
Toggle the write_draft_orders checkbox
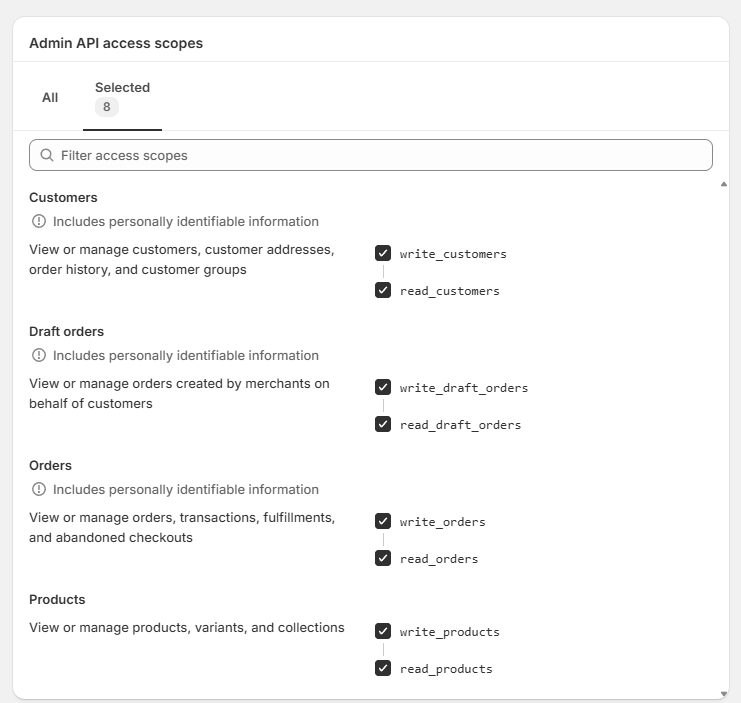383,387
